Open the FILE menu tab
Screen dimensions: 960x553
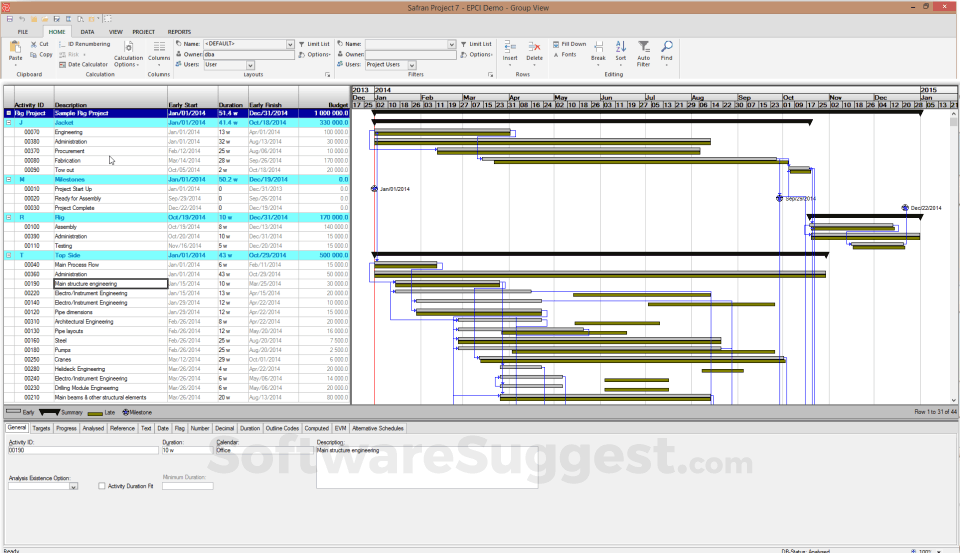23,32
